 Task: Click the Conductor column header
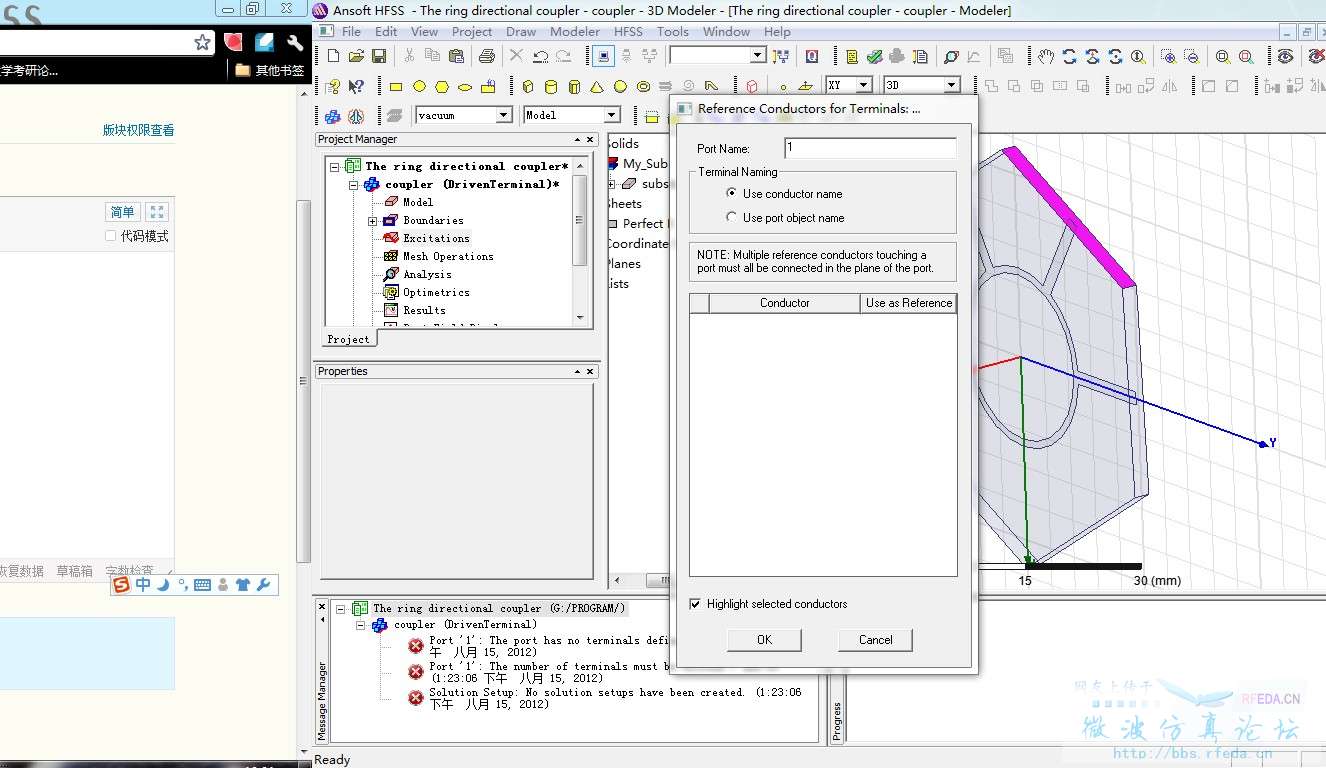(x=785, y=303)
